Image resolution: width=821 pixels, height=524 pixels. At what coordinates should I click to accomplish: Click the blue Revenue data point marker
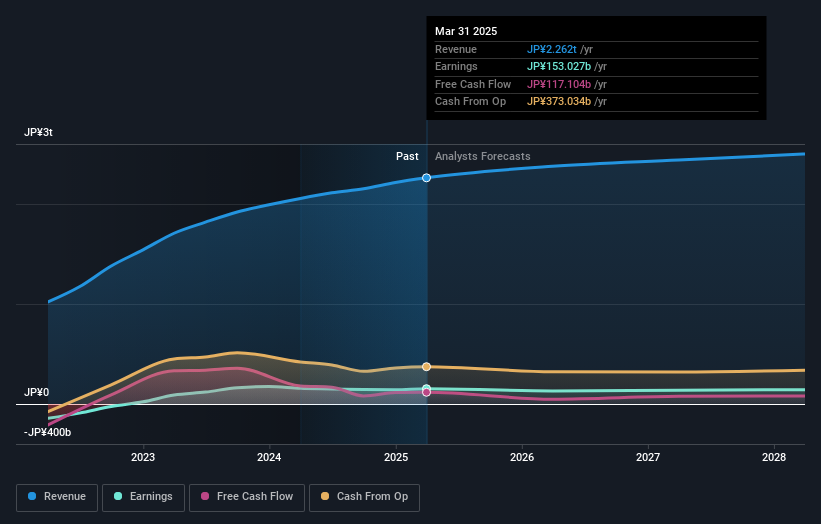tap(426, 178)
